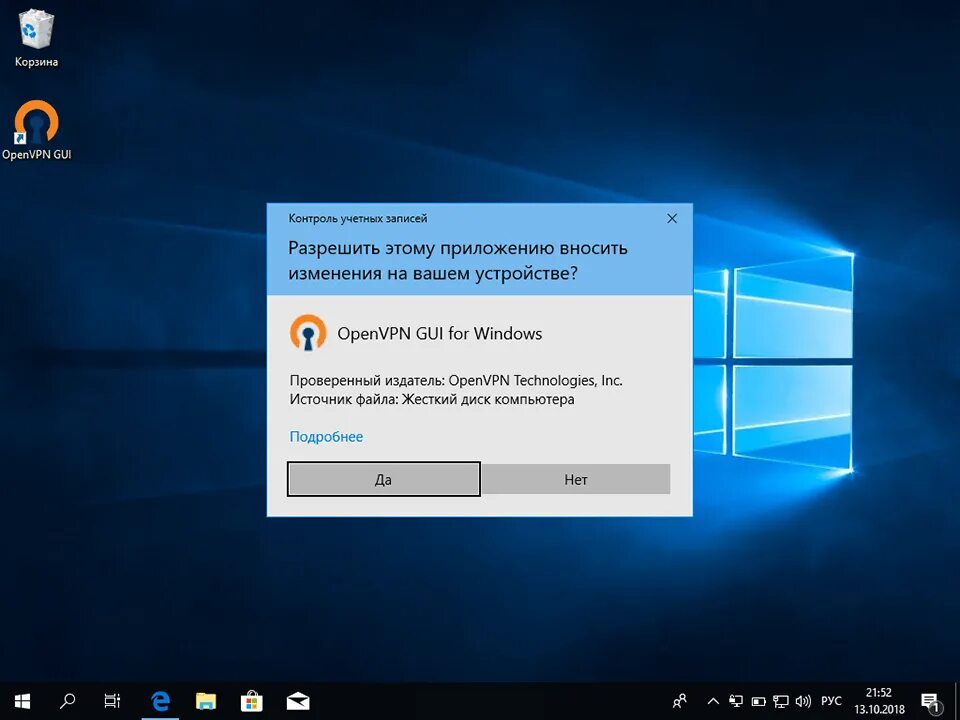Image resolution: width=960 pixels, height=720 pixels.
Task: Click the Нет button to deny changes
Action: tap(576, 479)
